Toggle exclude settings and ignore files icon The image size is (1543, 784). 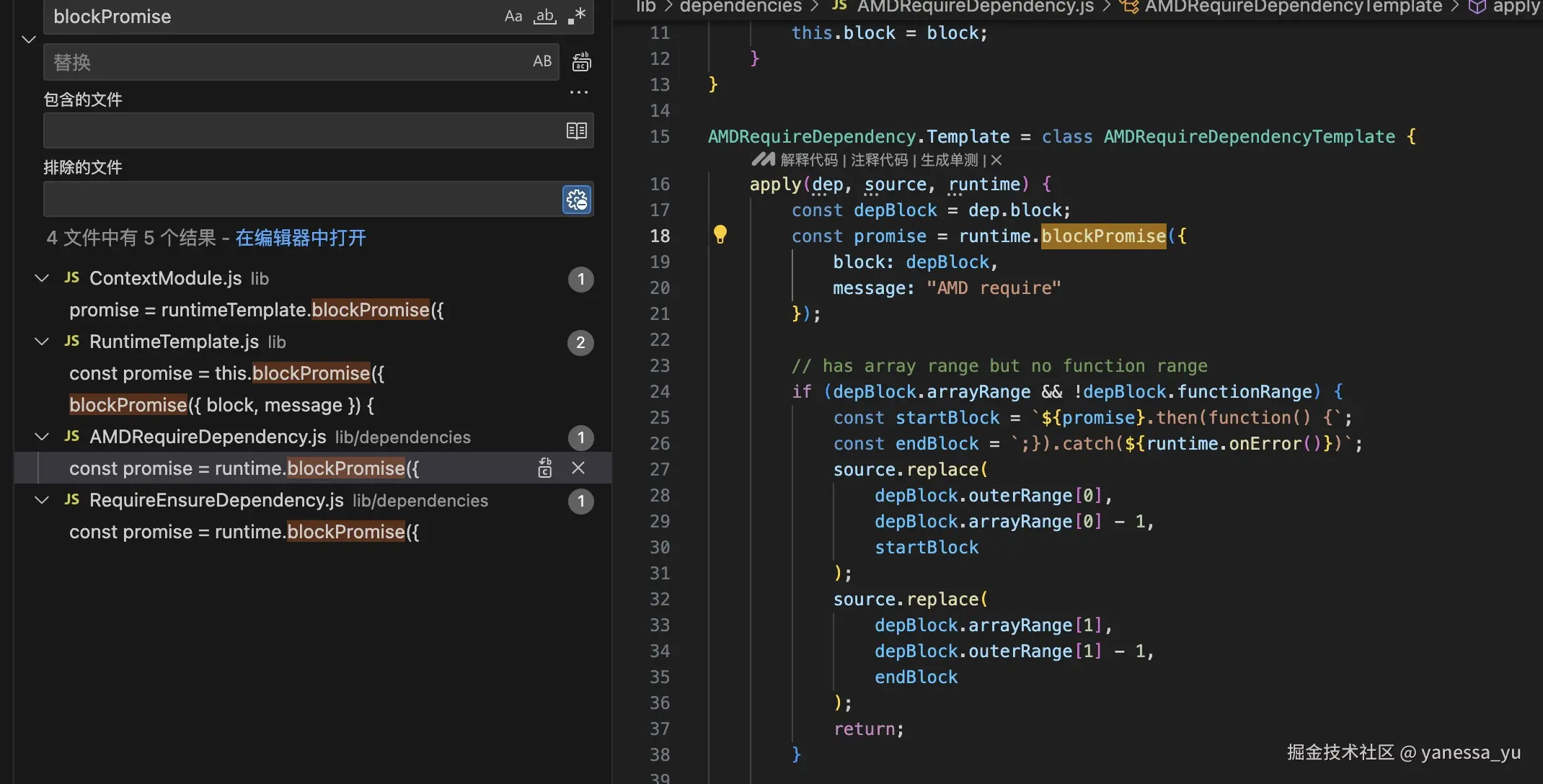(x=577, y=200)
